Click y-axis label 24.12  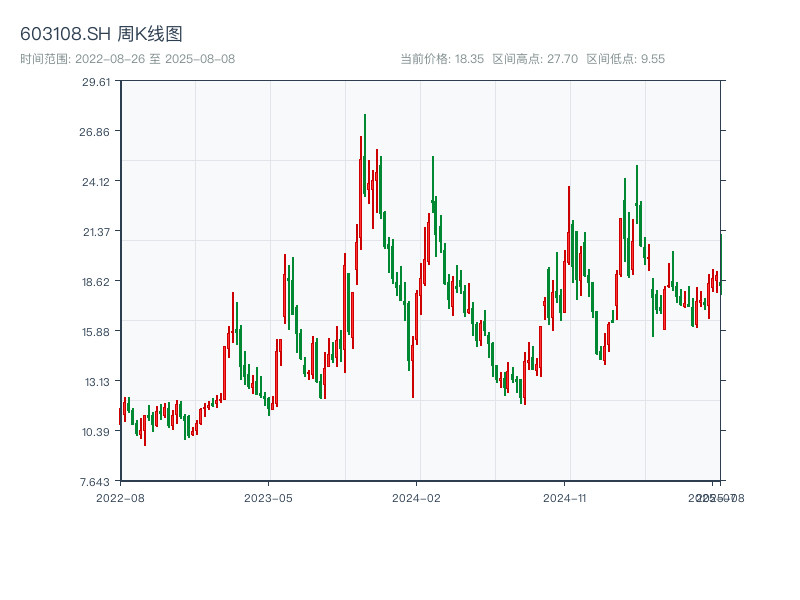96,182
